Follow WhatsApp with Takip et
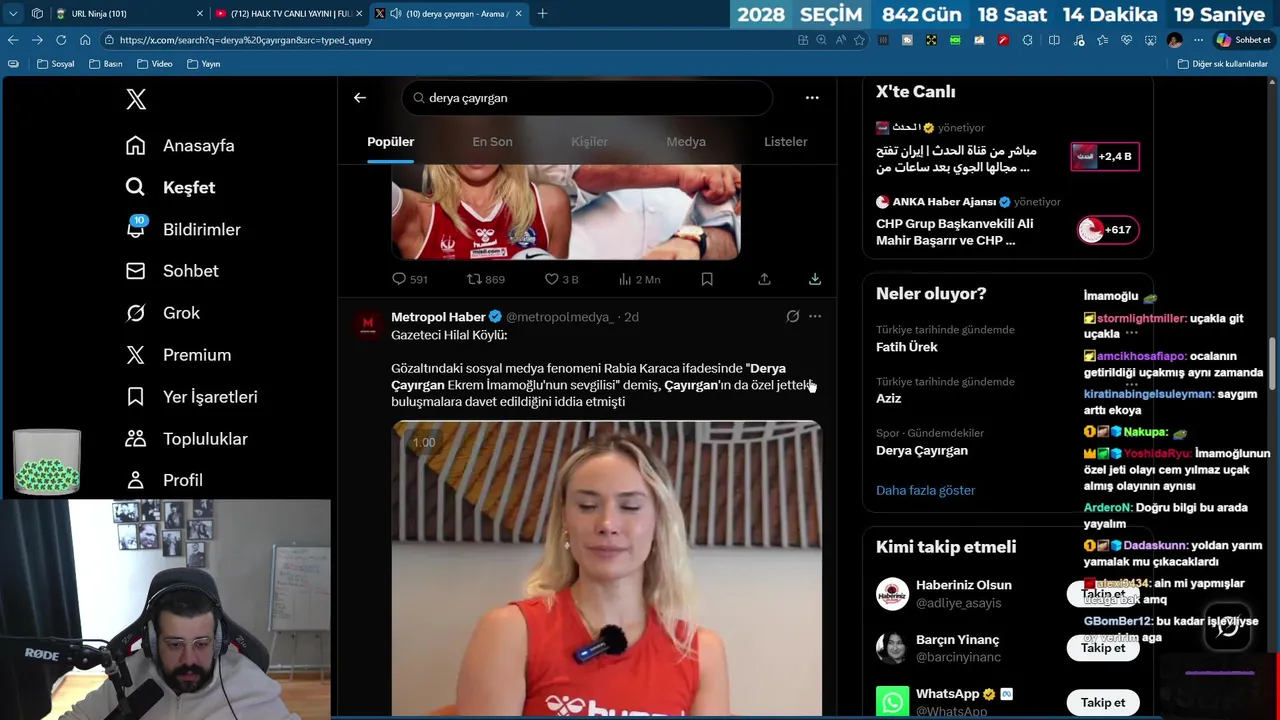The width and height of the screenshot is (1280, 720). (1103, 702)
